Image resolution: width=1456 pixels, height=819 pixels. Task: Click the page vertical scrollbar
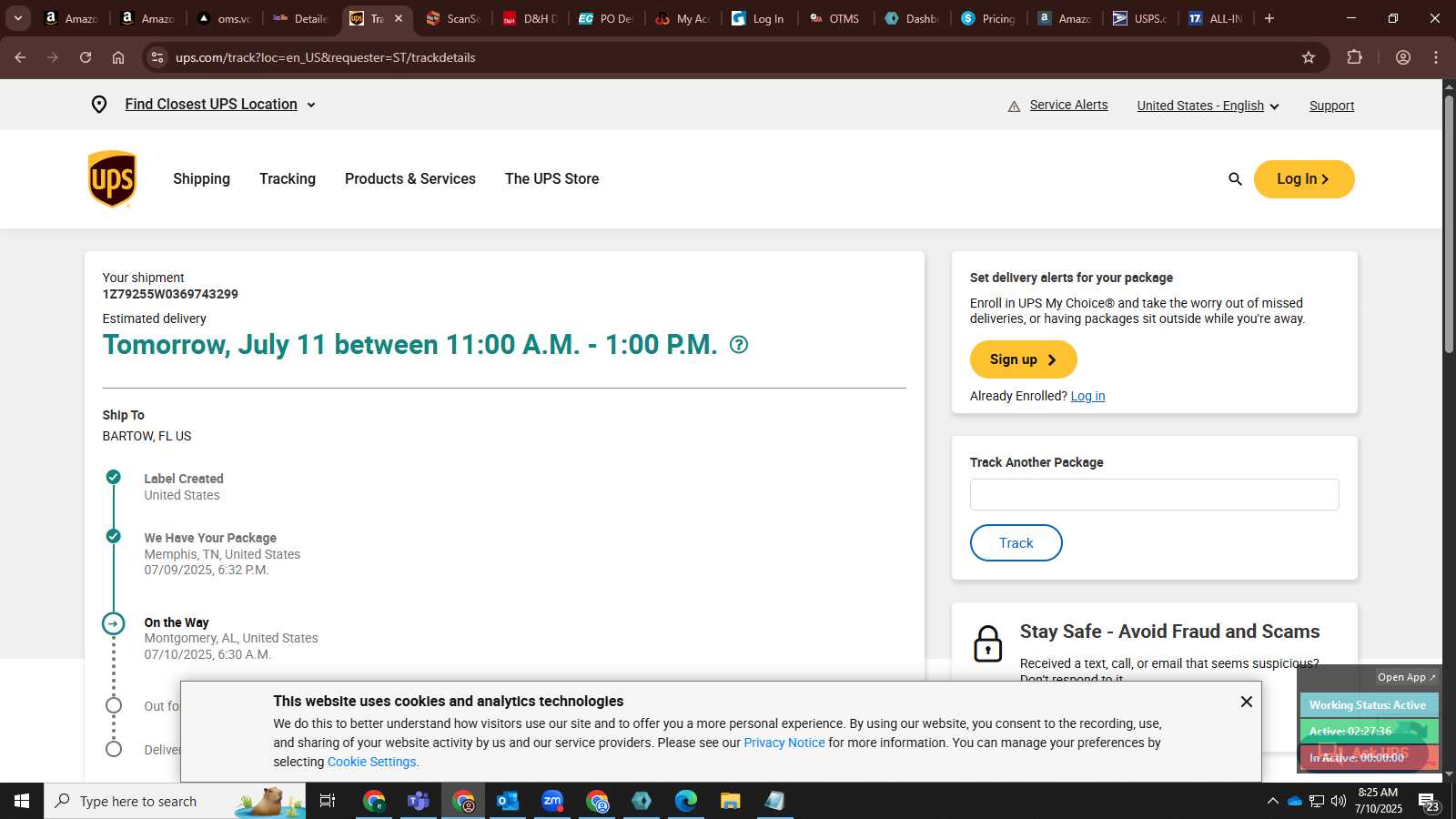[x=1449, y=223]
